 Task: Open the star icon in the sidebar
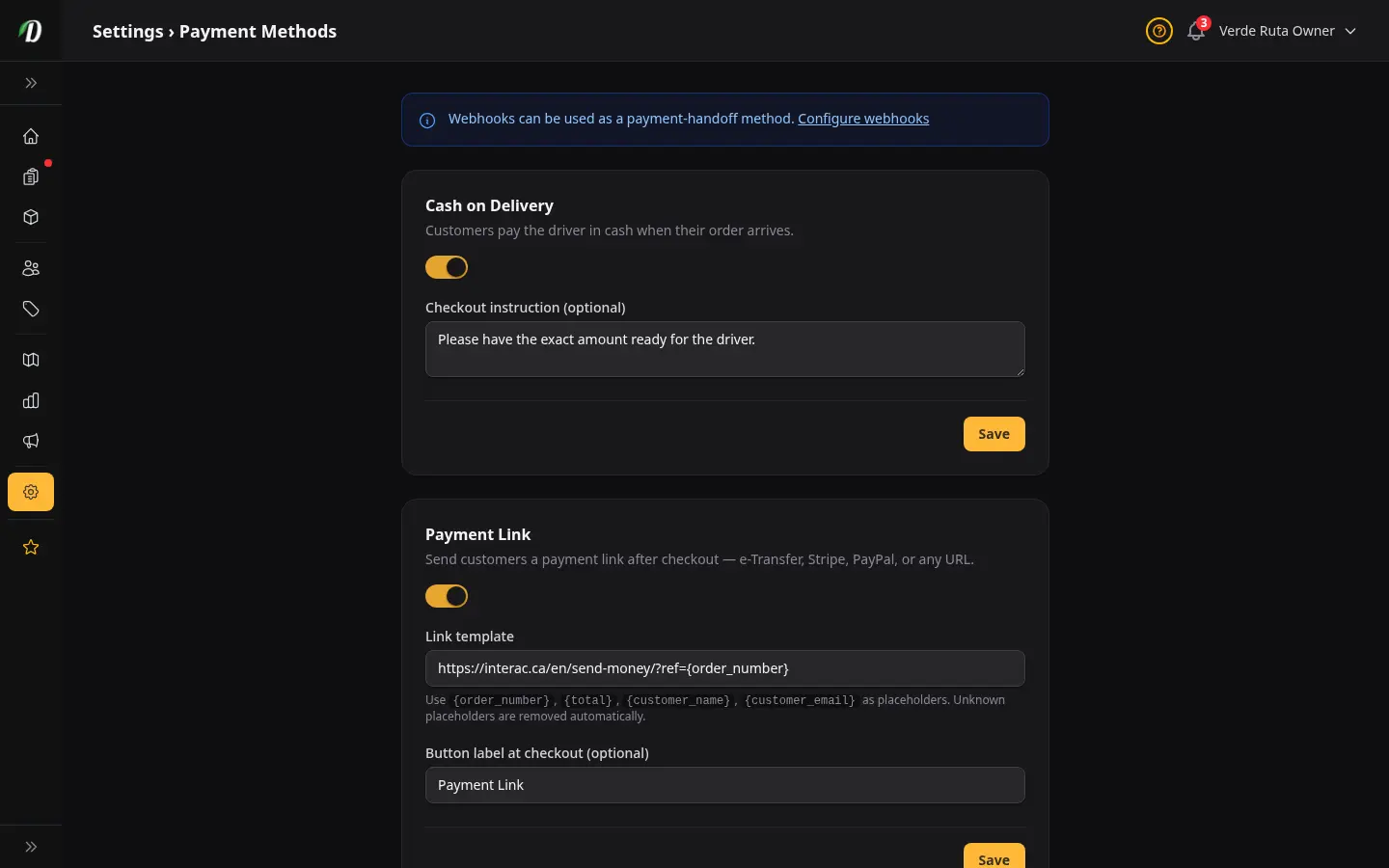[31, 547]
